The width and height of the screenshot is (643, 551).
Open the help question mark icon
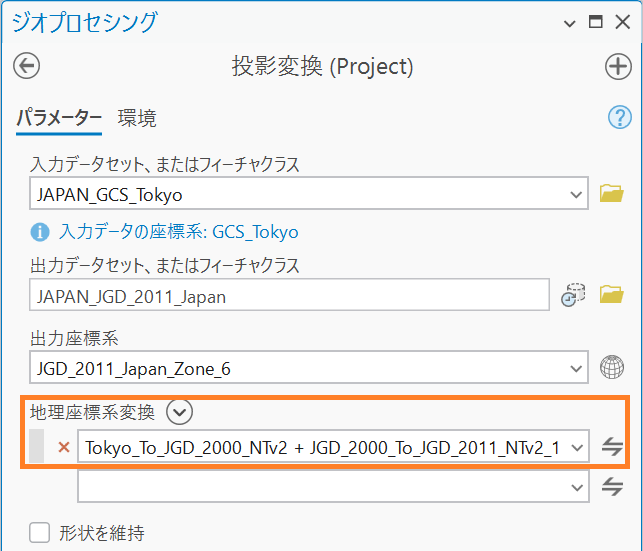coord(619,117)
